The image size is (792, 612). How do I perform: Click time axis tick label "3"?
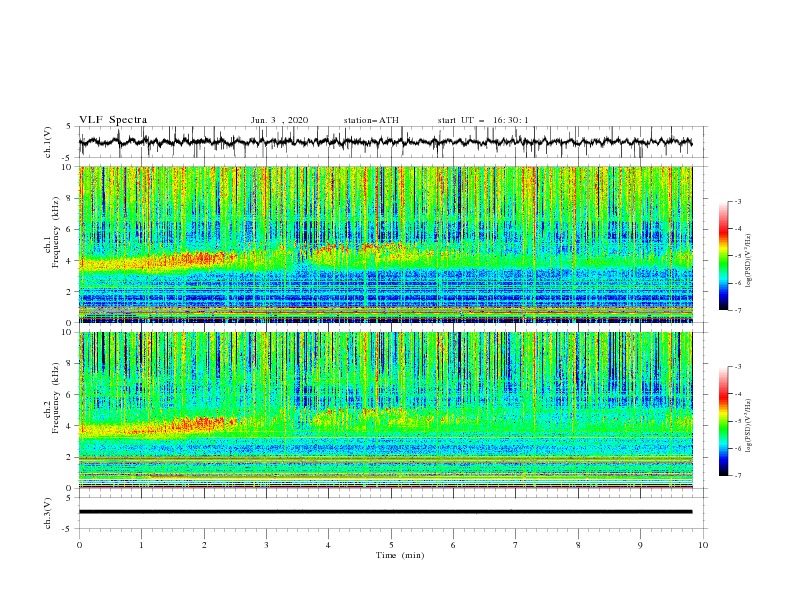tap(266, 545)
